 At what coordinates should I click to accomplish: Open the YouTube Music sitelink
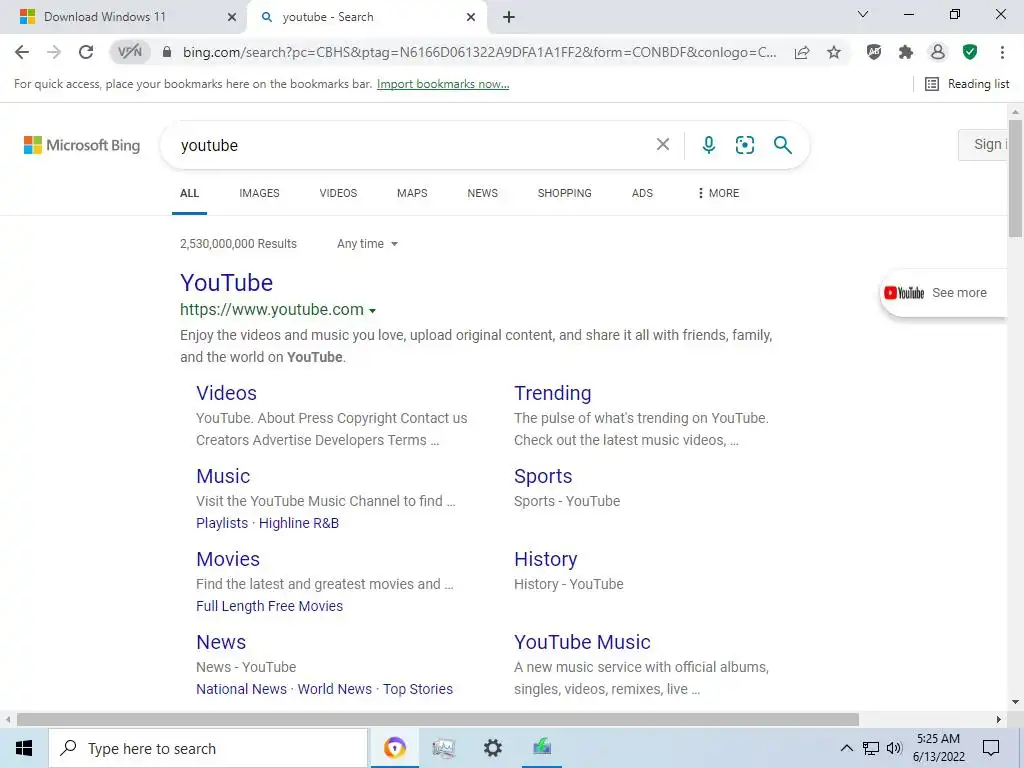[583, 642]
